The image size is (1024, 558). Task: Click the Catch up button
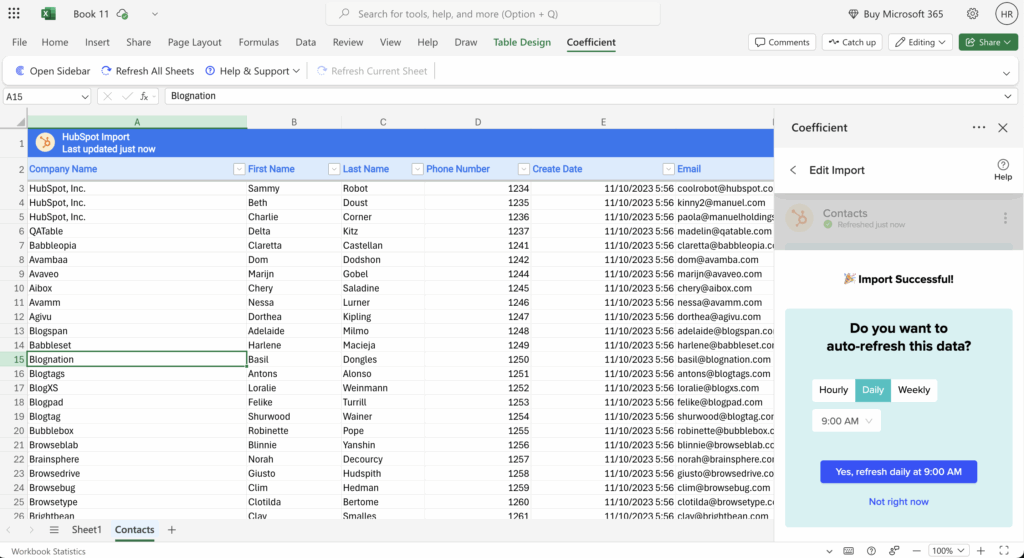[x=852, y=42]
